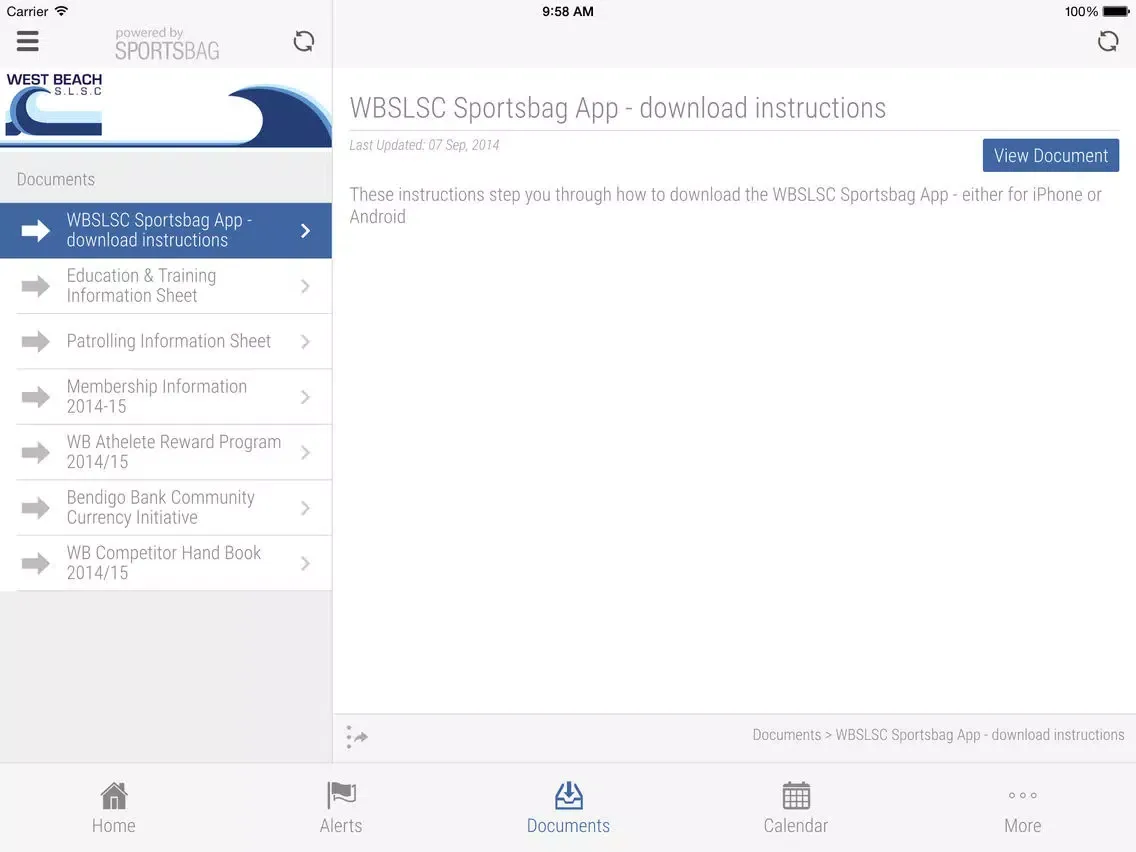Click Documents breadcrumb link
The width and height of the screenshot is (1136, 852).
(786, 735)
